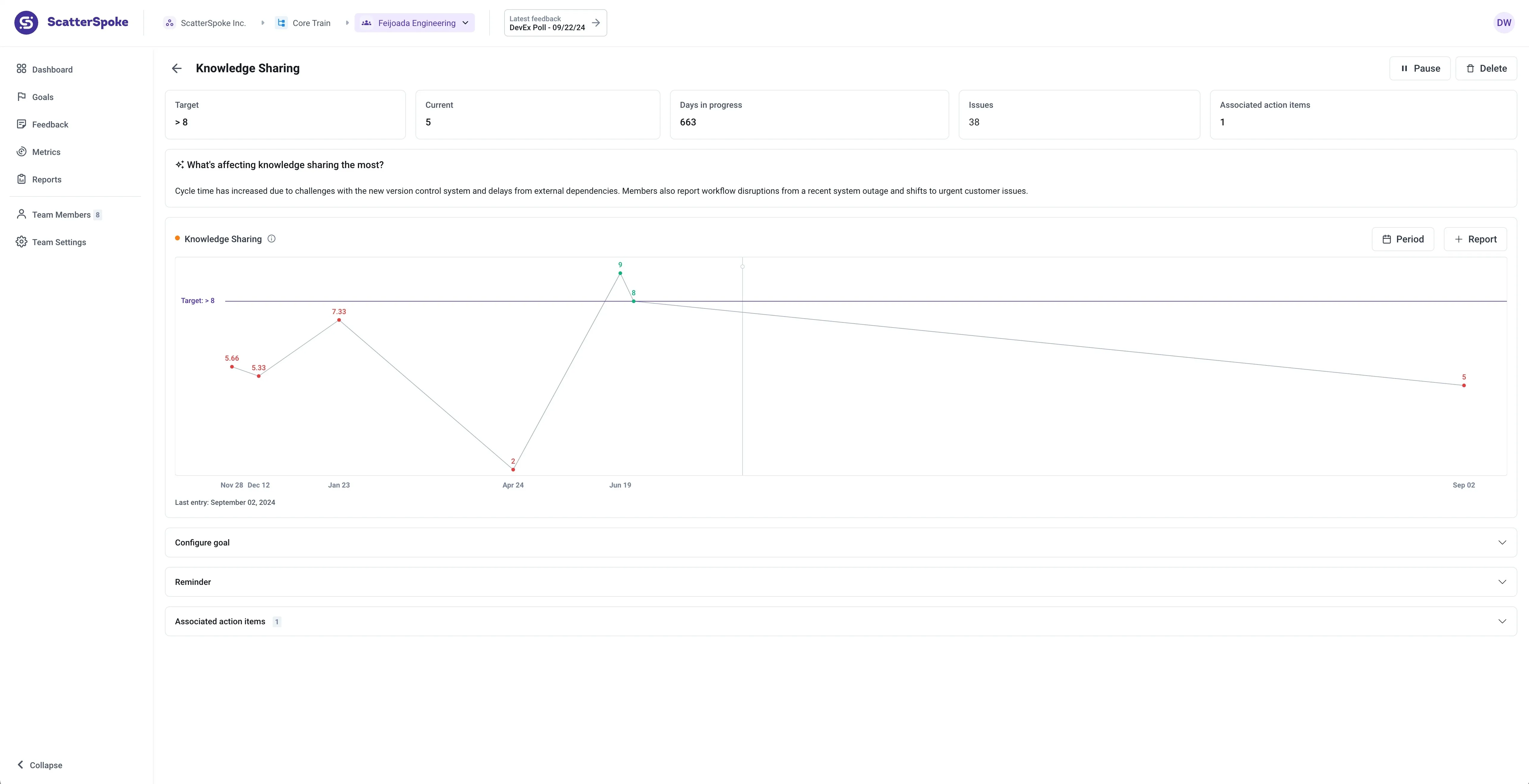Click the Feedback sidebar icon
The height and width of the screenshot is (784, 1529).
(x=22, y=124)
